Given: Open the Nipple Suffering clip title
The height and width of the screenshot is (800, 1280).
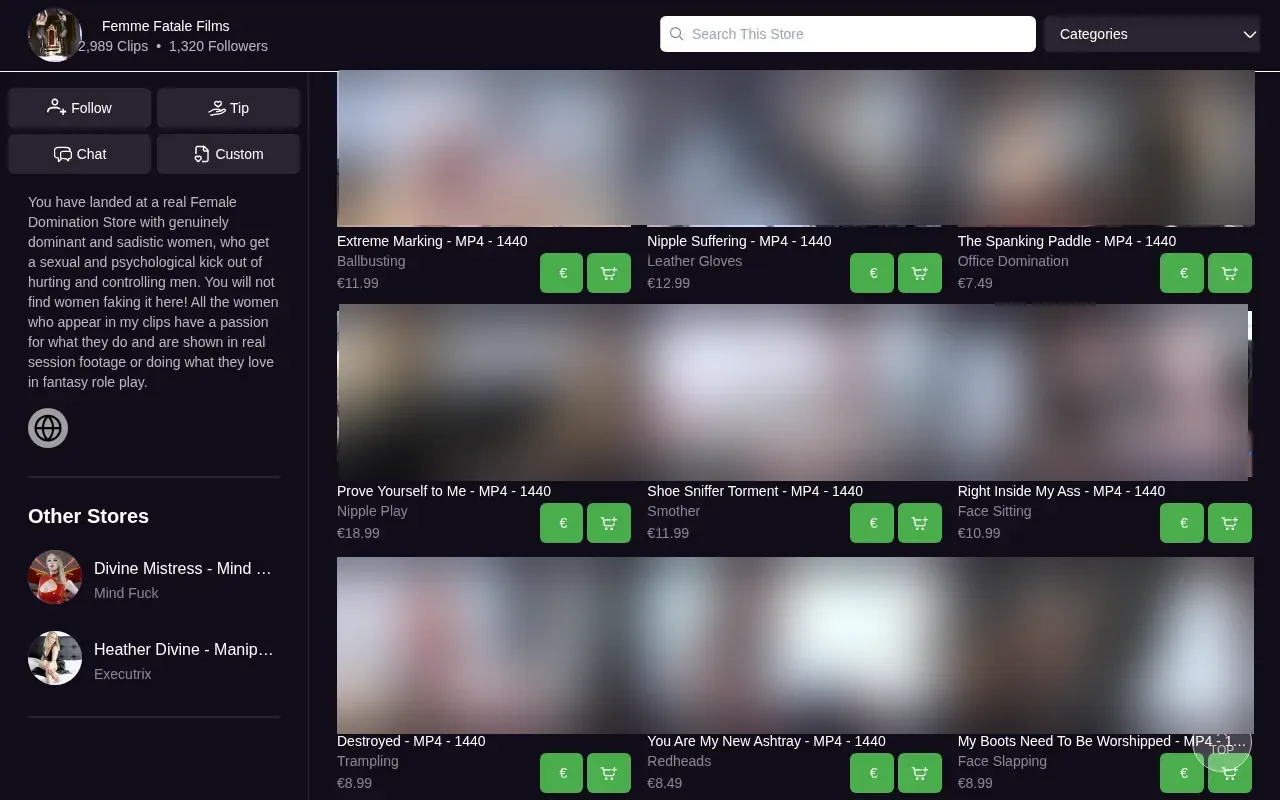Looking at the screenshot, I should pyautogui.click(x=739, y=241).
